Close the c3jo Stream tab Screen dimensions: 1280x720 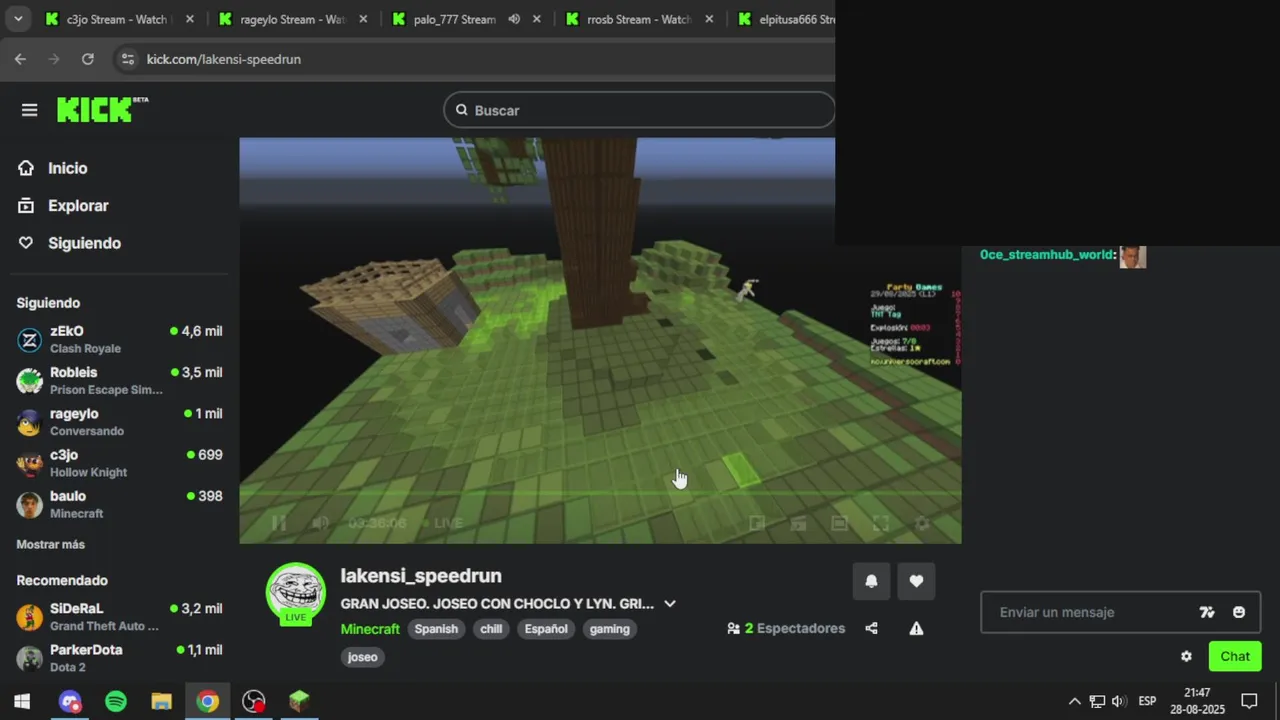coord(190,19)
